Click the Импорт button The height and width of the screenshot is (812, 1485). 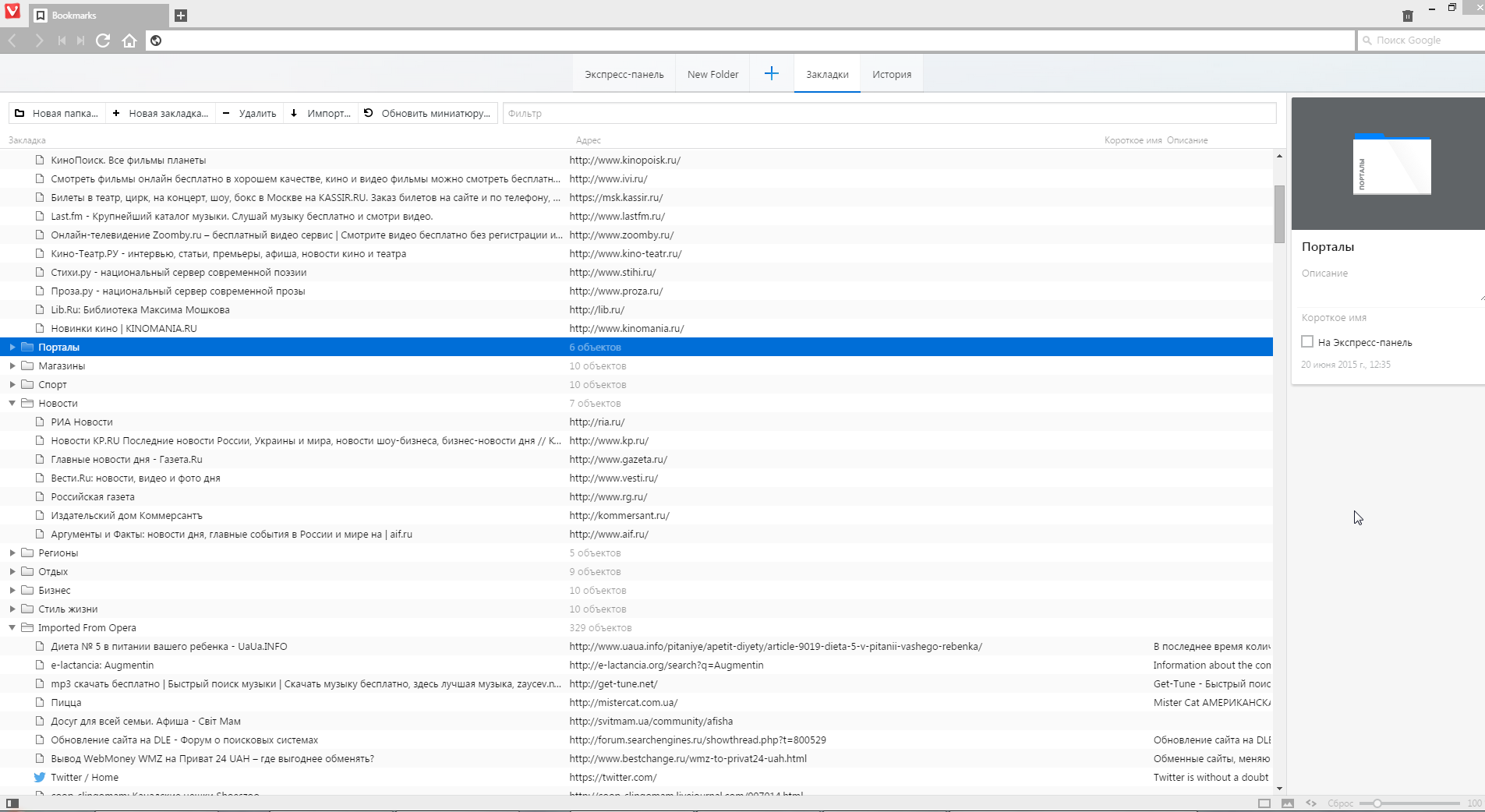321,113
